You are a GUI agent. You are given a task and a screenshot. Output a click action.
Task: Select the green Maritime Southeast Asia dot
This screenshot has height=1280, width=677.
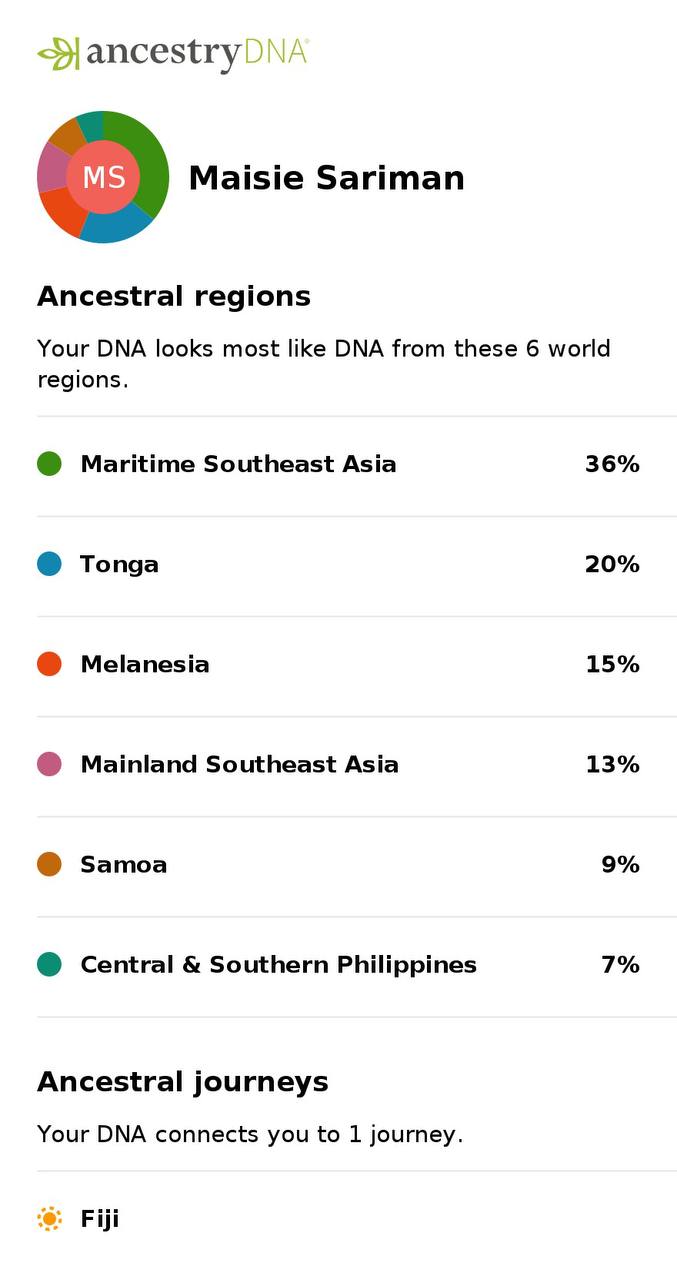coord(49,464)
